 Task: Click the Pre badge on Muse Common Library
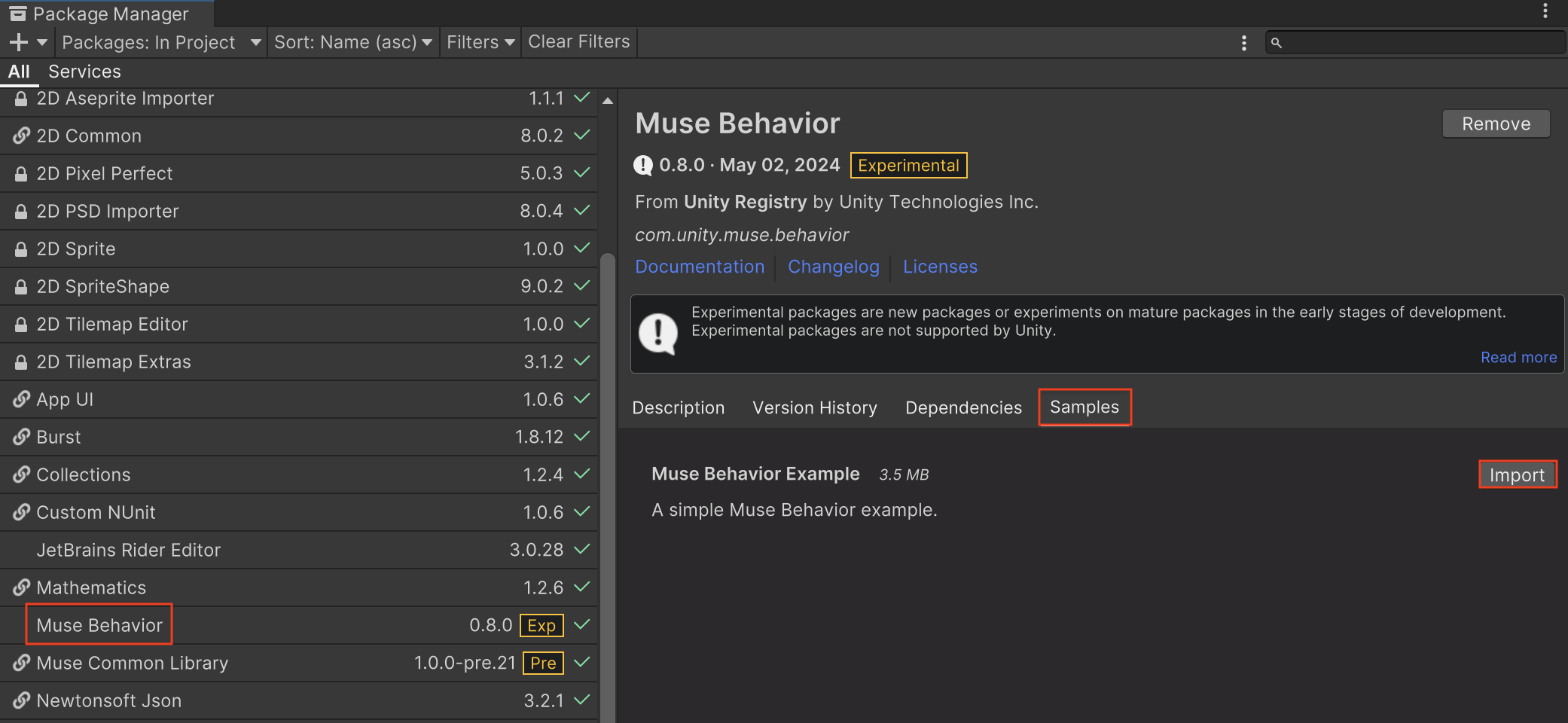click(542, 663)
